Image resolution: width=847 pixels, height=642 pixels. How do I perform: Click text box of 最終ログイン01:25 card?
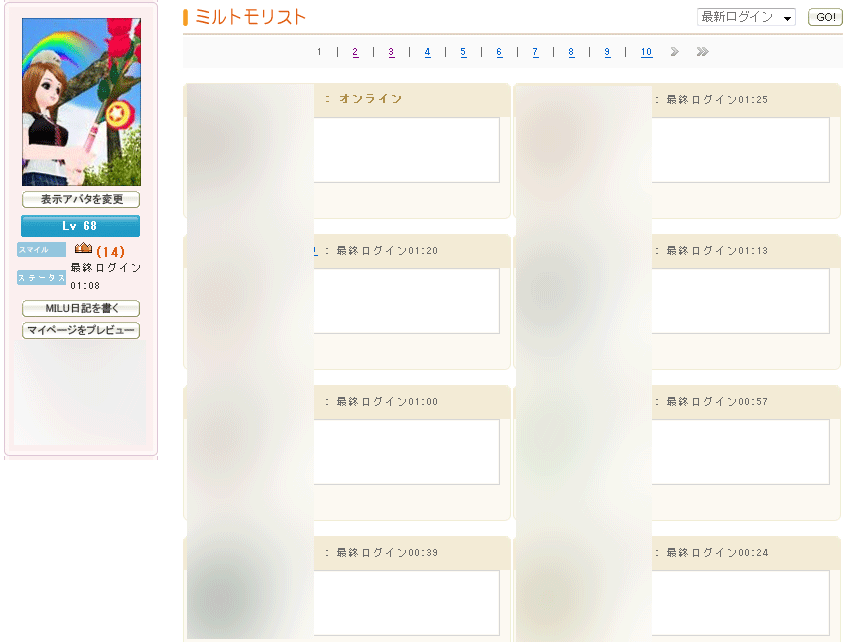pyautogui.click(x=740, y=150)
